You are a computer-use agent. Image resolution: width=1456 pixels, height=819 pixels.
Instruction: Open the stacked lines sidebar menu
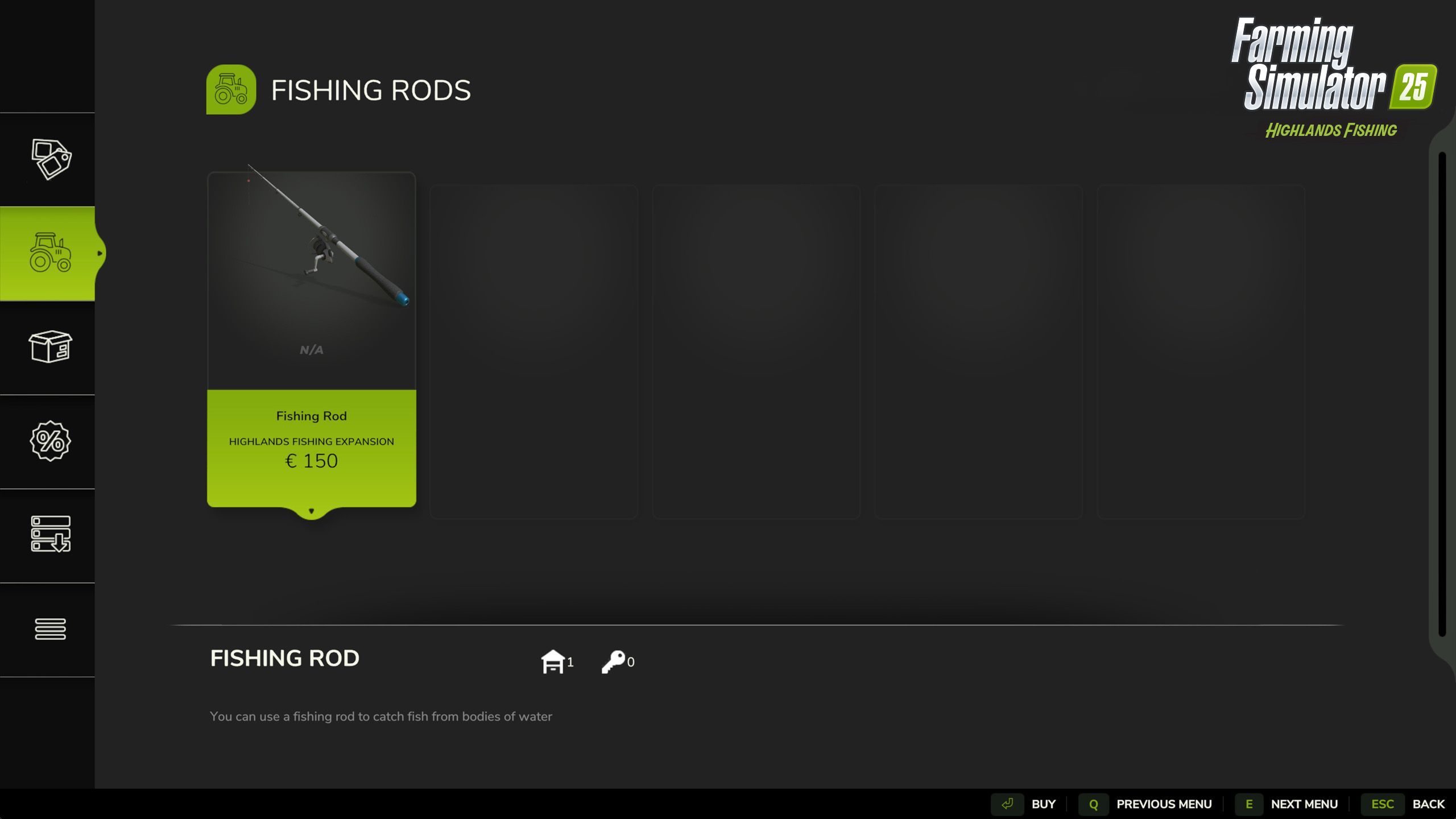(x=50, y=628)
